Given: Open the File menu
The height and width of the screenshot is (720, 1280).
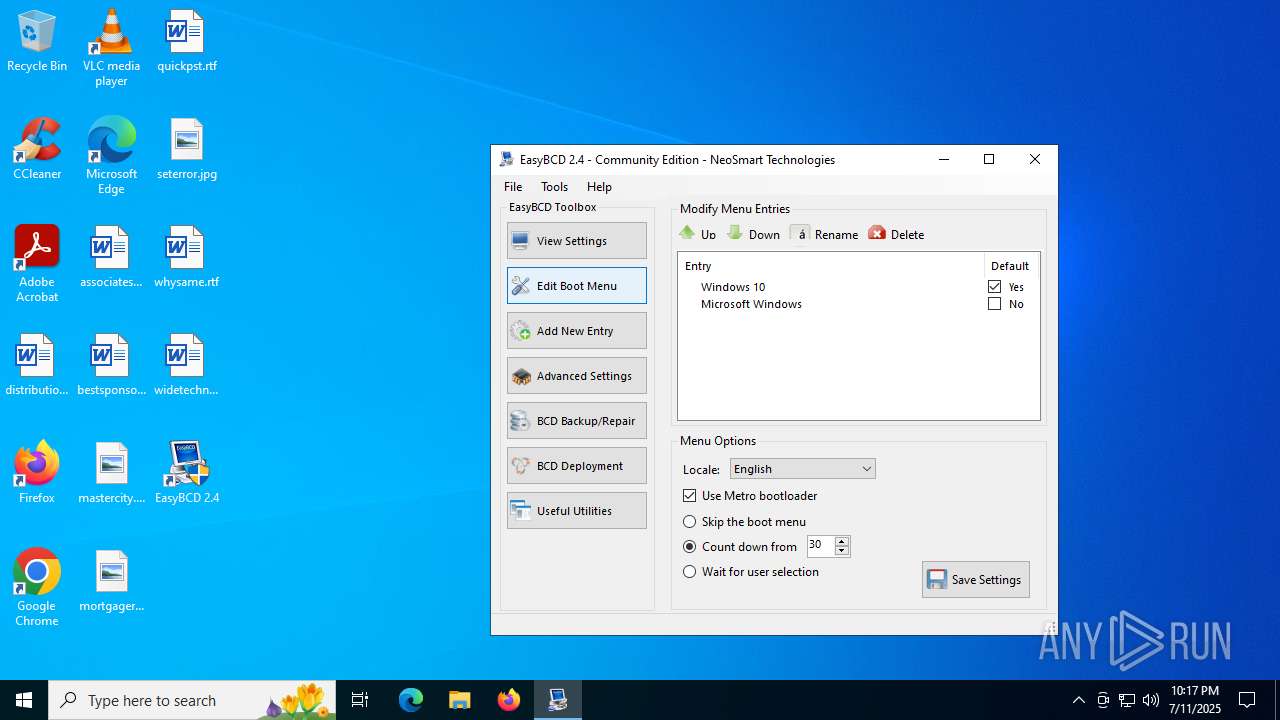Looking at the screenshot, I should click(513, 187).
